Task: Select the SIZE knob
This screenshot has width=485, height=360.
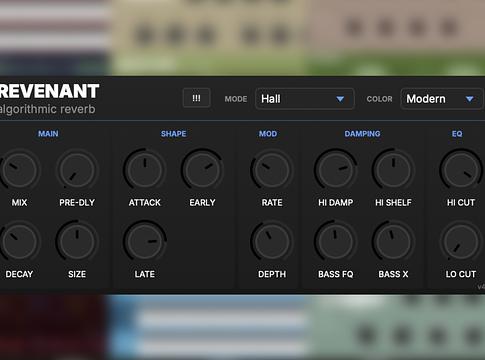Action: 77,242
